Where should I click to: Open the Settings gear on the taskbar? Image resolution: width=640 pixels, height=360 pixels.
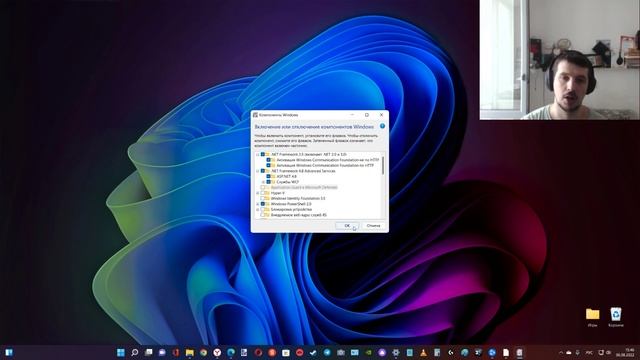click(x=396, y=352)
